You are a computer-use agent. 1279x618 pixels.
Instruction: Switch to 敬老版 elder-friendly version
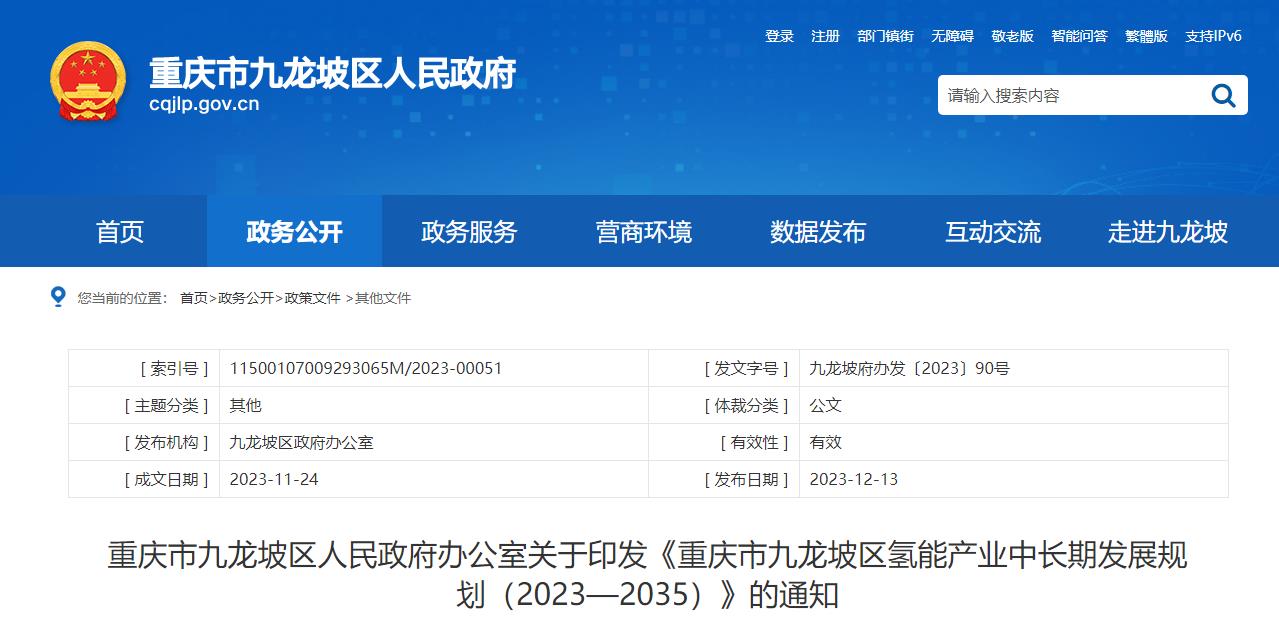tap(1012, 36)
